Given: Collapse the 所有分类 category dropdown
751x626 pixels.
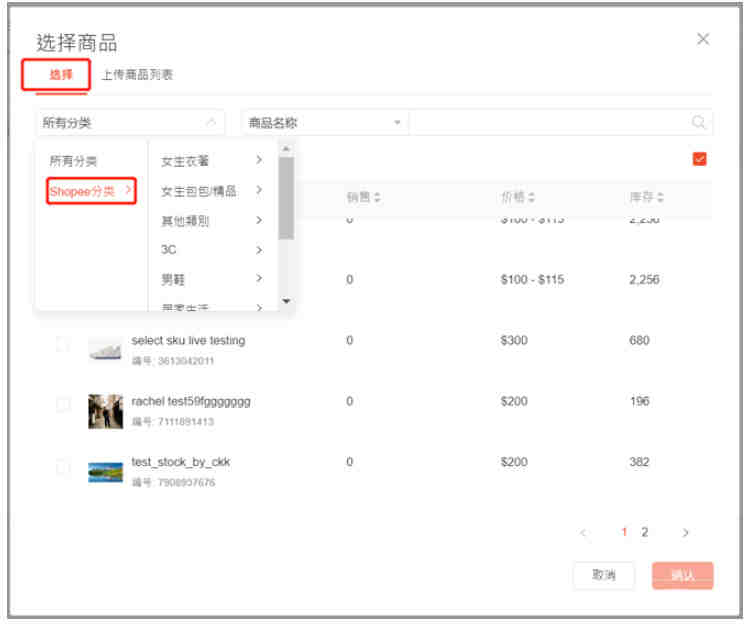Looking at the screenshot, I should pyautogui.click(x=130, y=123).
